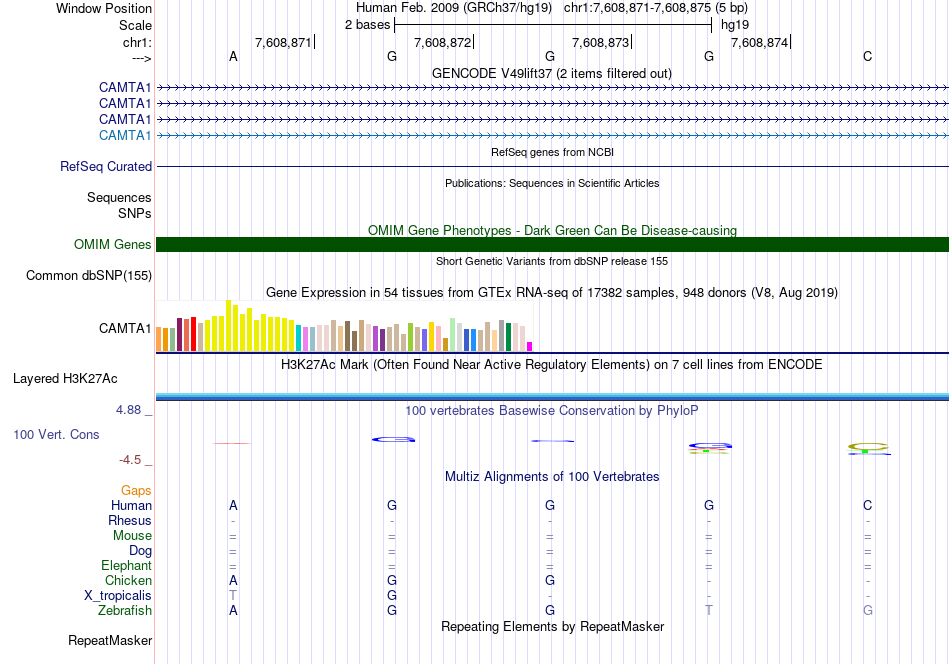Click the "Sequences" track label
Image resolution: width=950 pixels, height=664 pixels.
point(119,198)
